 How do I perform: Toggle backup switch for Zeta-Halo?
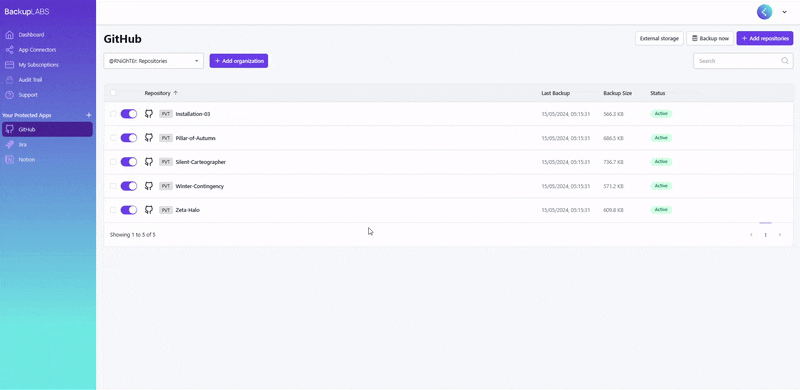point(129,210)
